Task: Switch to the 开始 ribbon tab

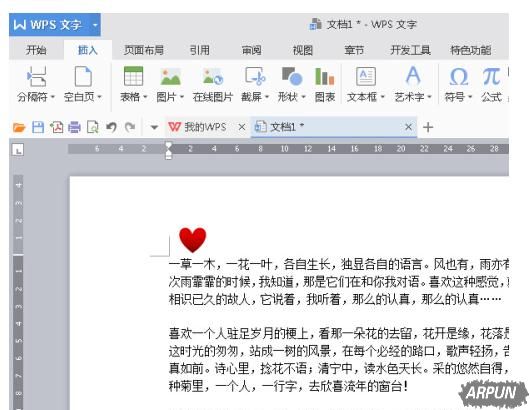Action: (36, 50)
